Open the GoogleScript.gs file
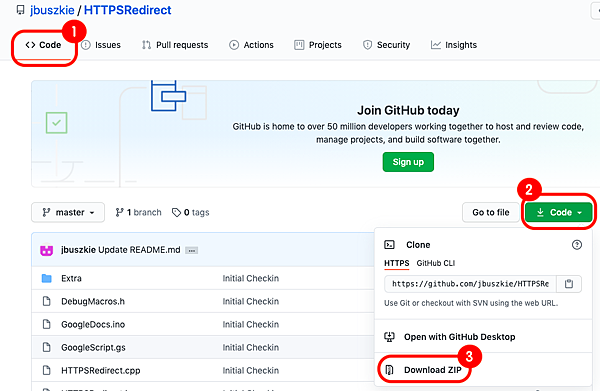This screenshot has width=600, height=391. 93,348
